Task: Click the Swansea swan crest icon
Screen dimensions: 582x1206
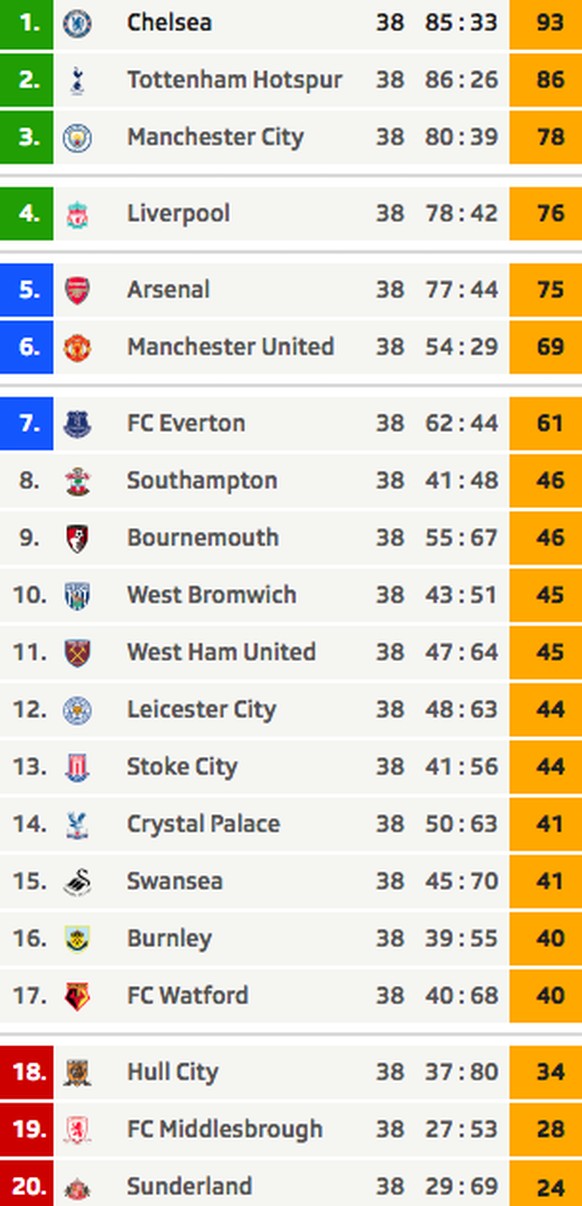Action: [77, 882]
